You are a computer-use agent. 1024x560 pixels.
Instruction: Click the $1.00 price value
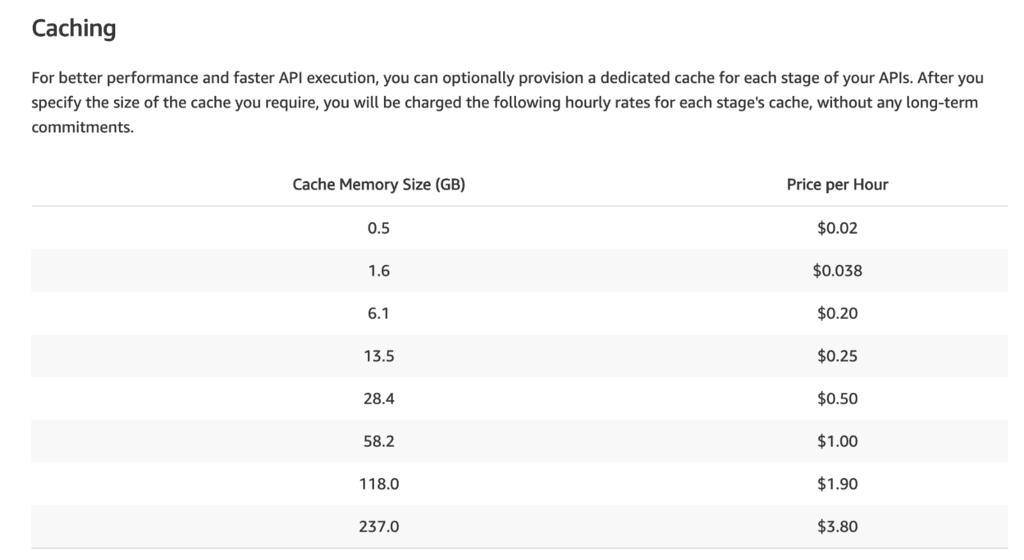[837, 441]
